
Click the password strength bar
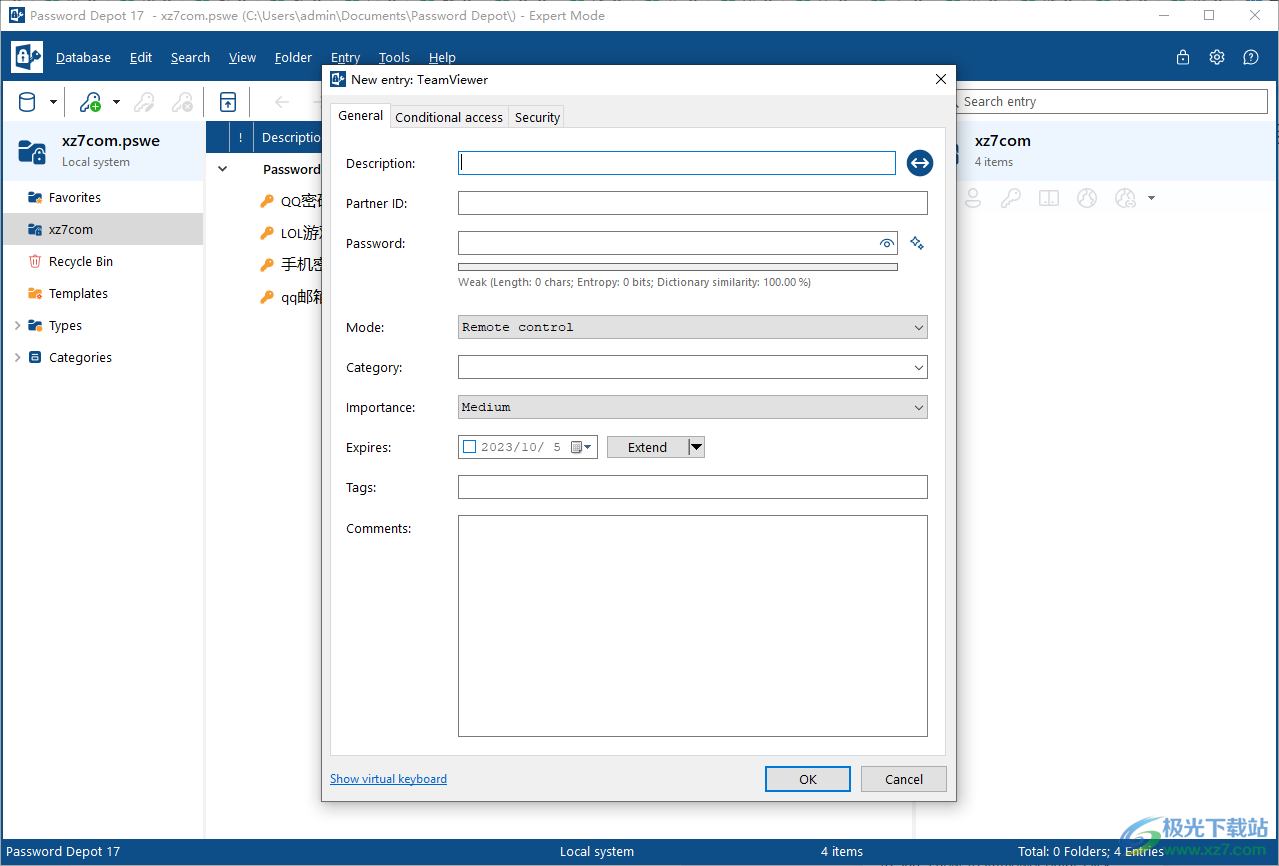(678, 267)
